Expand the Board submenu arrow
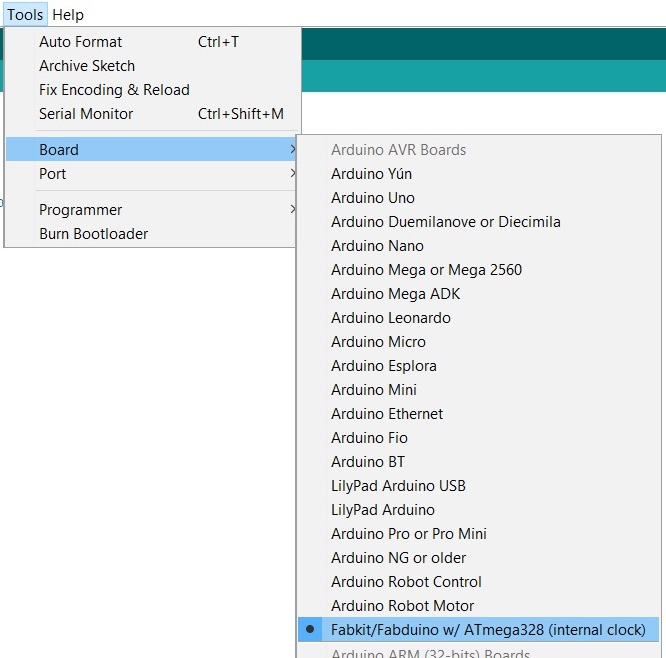 (x=292, y=150)
